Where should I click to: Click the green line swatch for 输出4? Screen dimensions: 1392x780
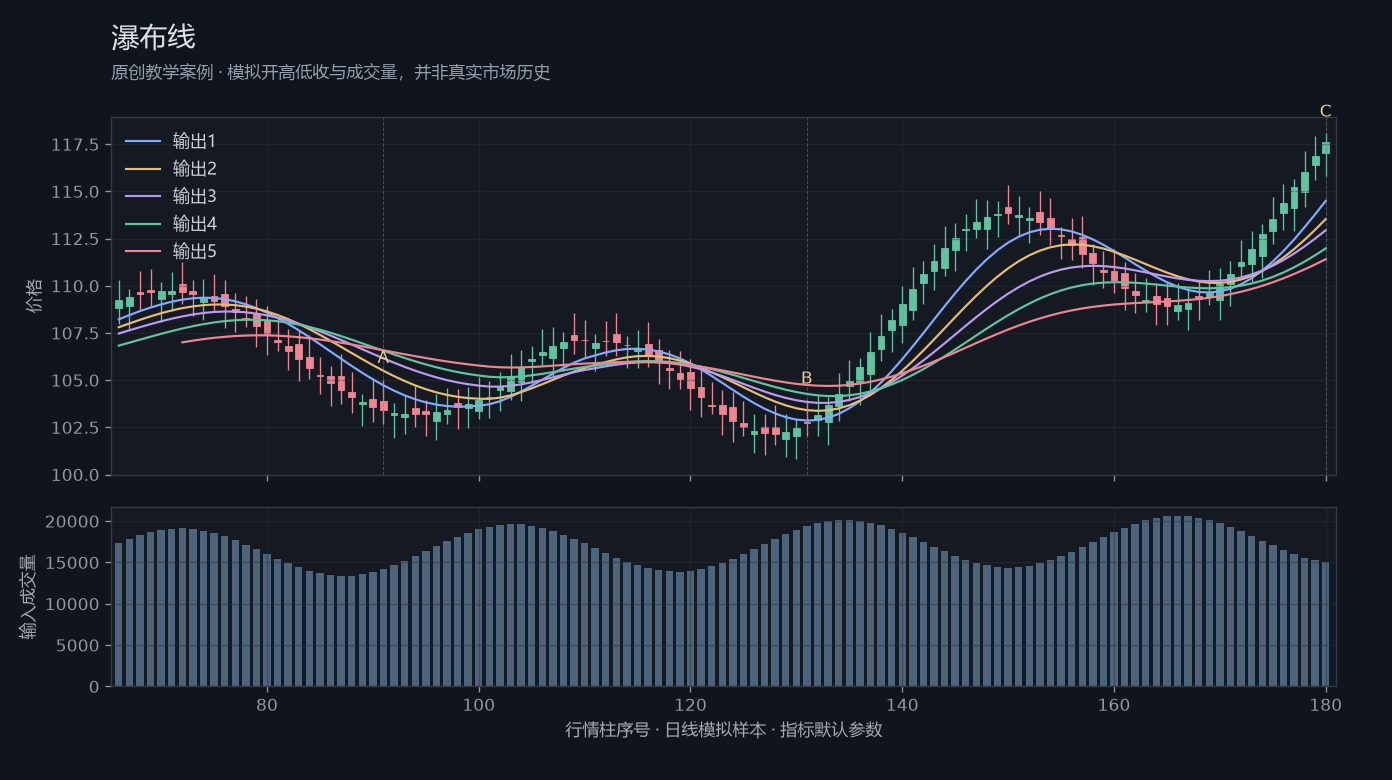click(x=143, y=224)
